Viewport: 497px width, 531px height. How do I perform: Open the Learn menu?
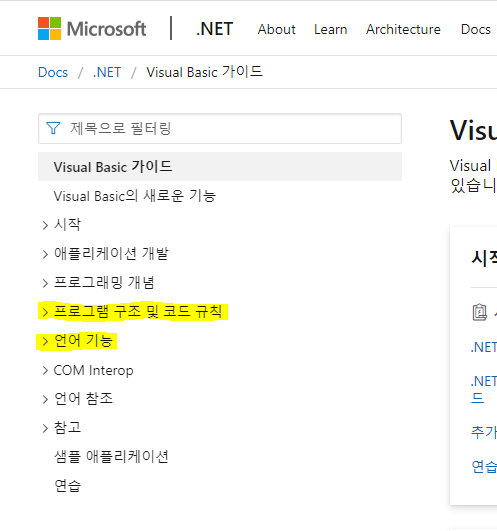pos(330,29)
